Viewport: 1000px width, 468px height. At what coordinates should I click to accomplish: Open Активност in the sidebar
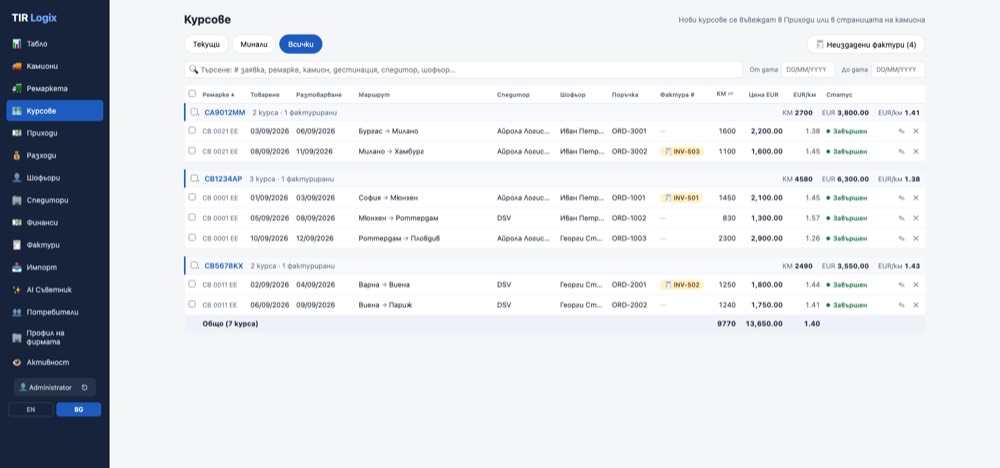55,362
